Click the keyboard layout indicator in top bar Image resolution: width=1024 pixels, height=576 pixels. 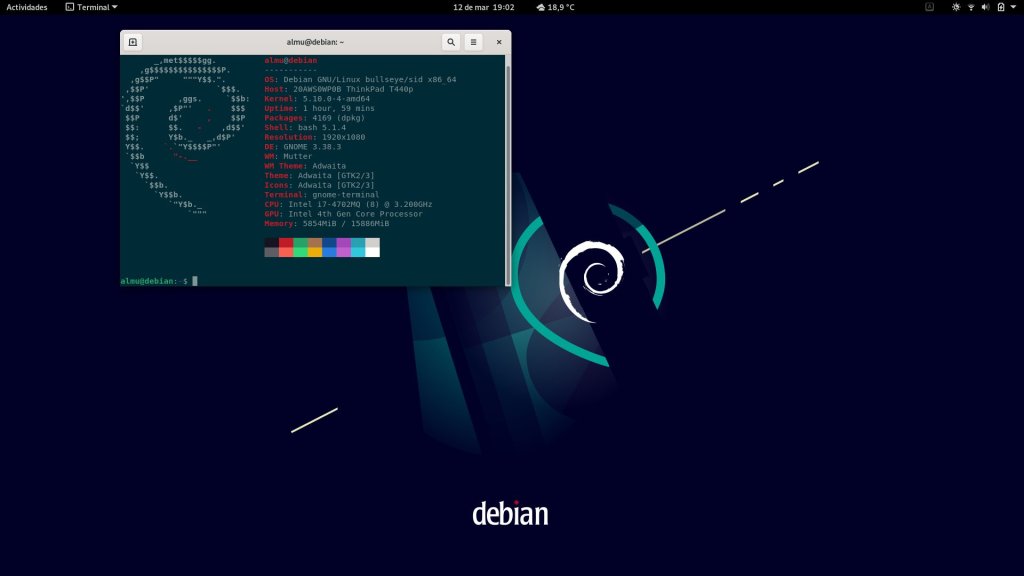tap(929, 7)
